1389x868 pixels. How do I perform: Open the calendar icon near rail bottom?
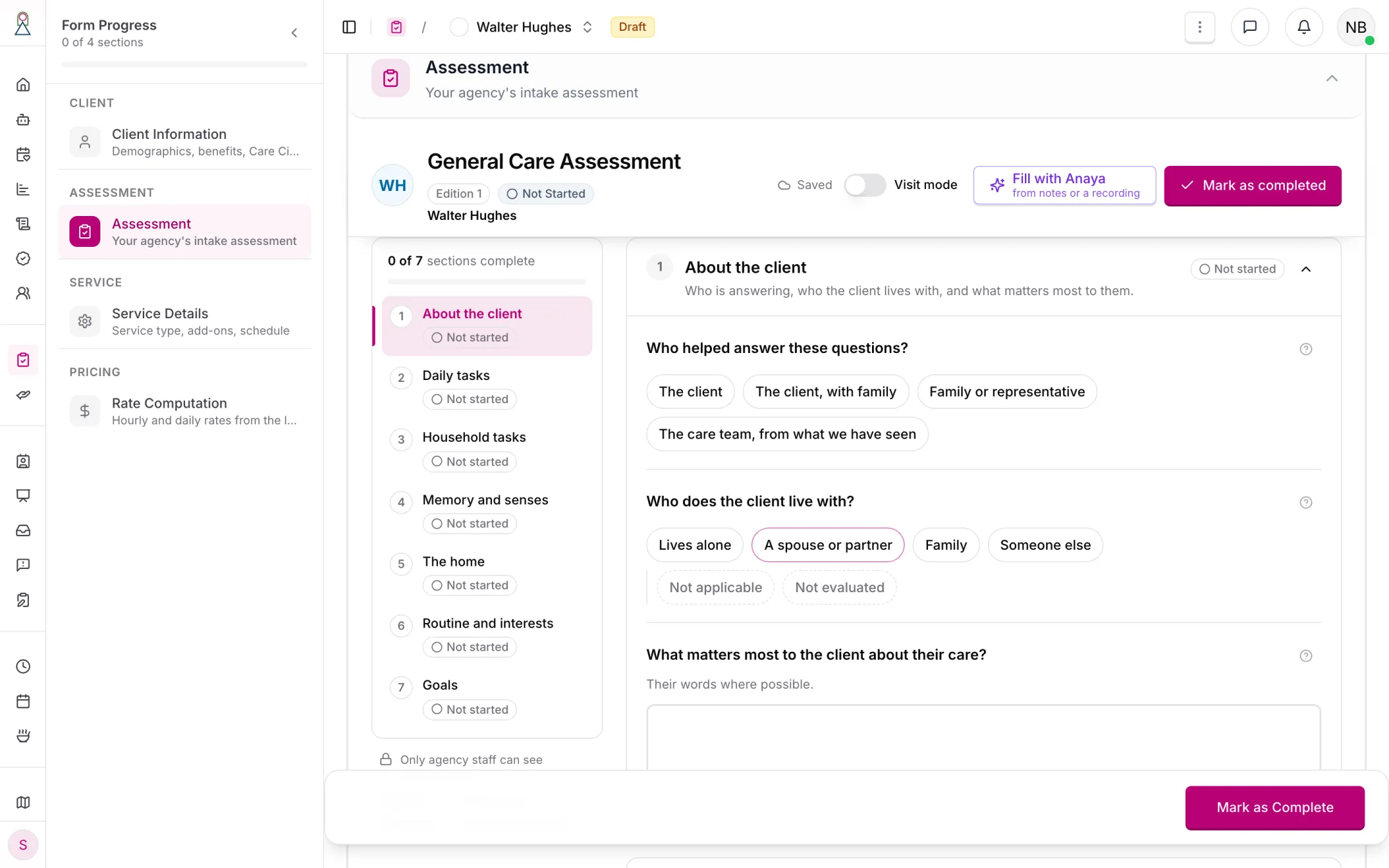click(x=23, y=701)
